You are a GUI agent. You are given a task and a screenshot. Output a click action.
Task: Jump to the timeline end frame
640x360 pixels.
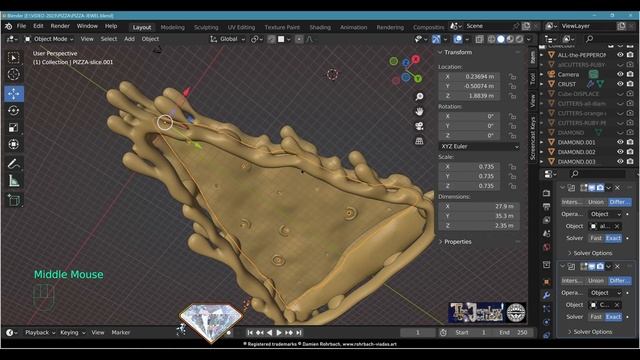pos(299,333)
